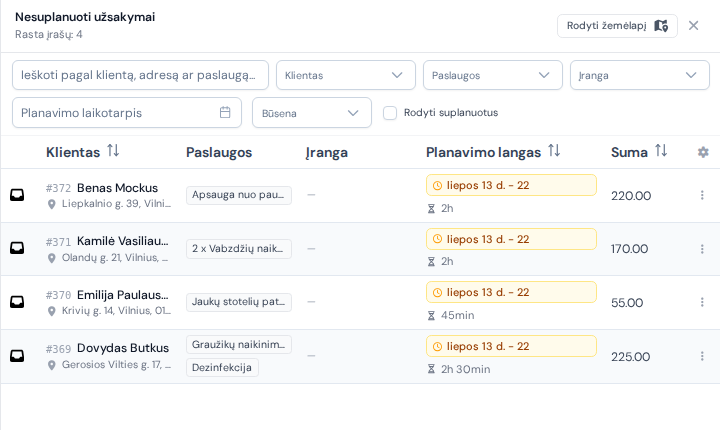Open table column settings gear
The height and width of the screenshot is (430, 720).
[x=703, y=152]
